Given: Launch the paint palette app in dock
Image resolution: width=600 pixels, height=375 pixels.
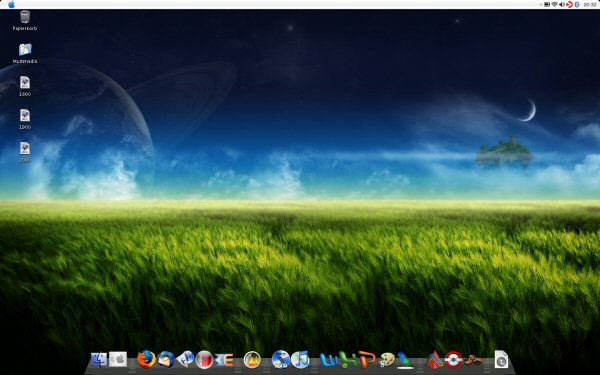Looking at the screenshot, I should coord(386,360).
